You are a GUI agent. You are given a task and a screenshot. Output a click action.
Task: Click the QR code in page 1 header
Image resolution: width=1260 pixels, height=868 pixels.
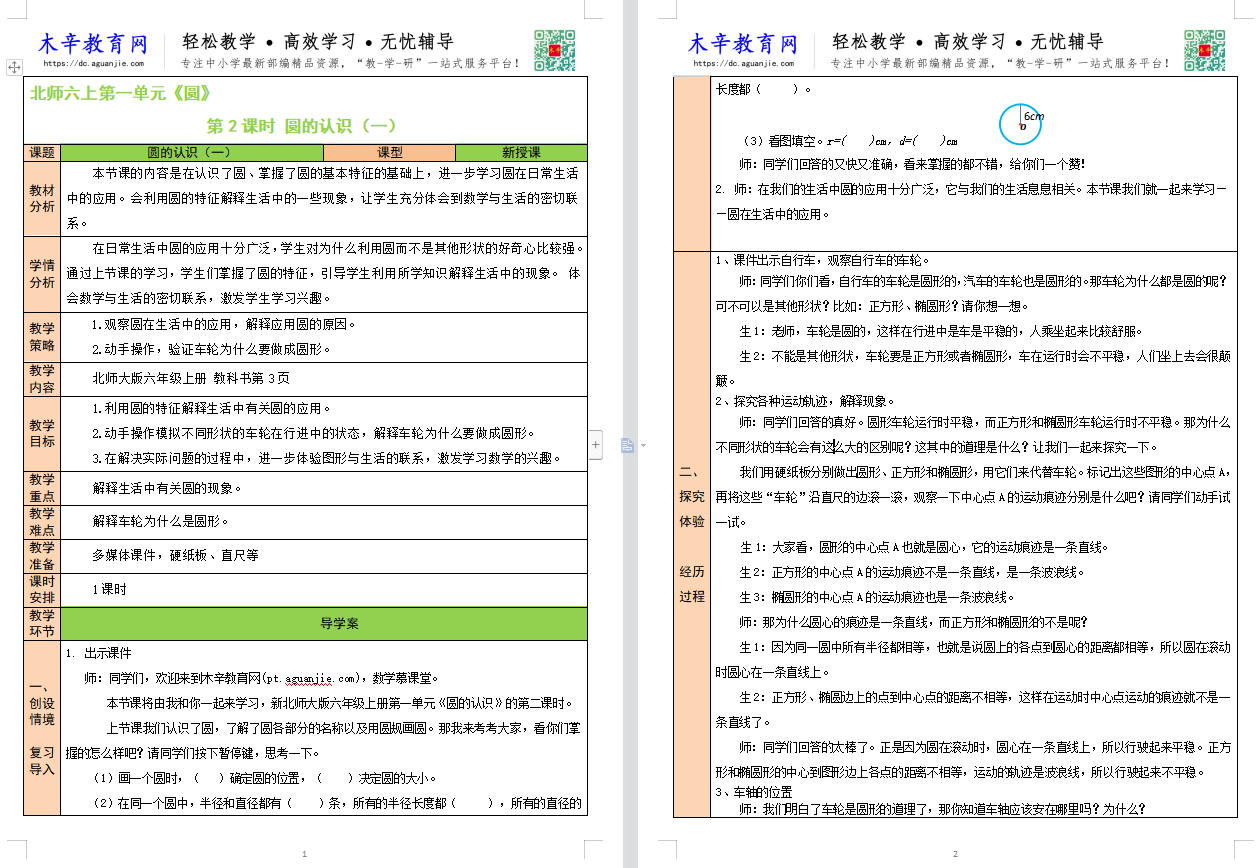(554, 49)
